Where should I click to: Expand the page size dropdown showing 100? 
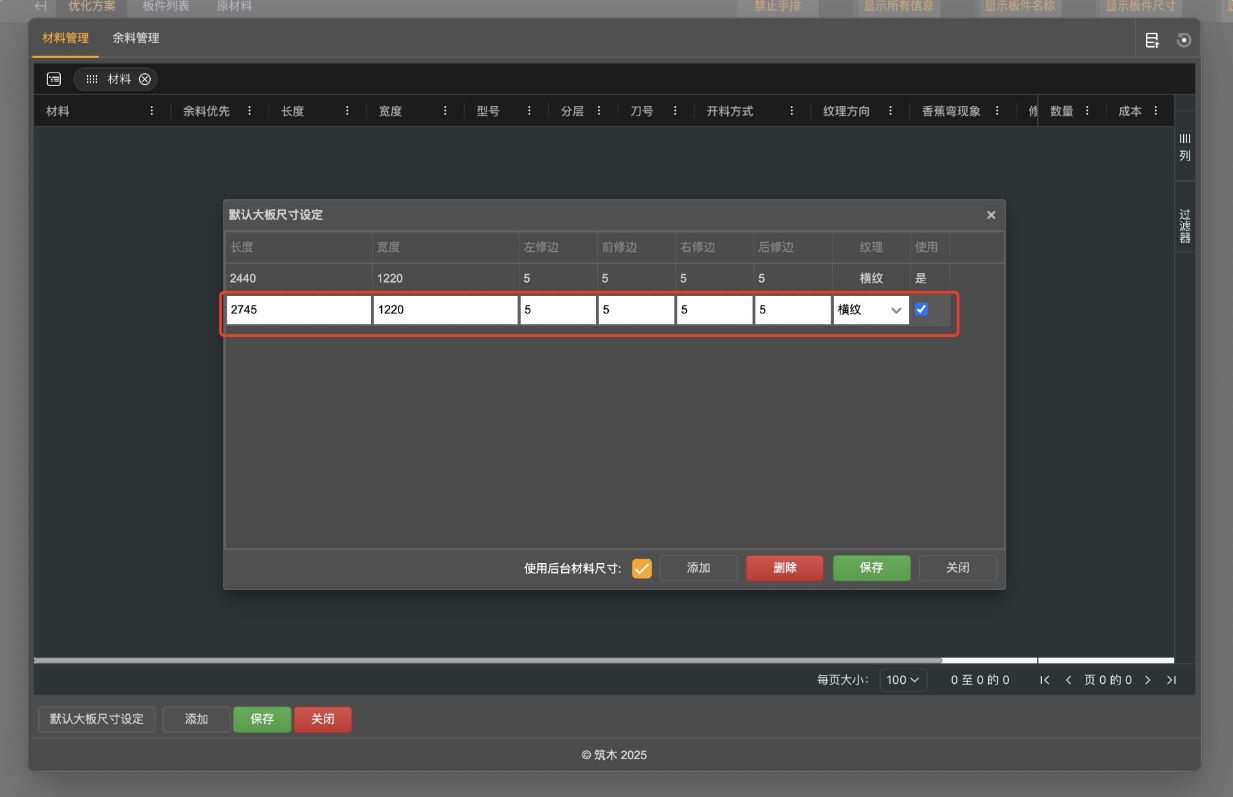pyautogui.click(x=903, y=680)
